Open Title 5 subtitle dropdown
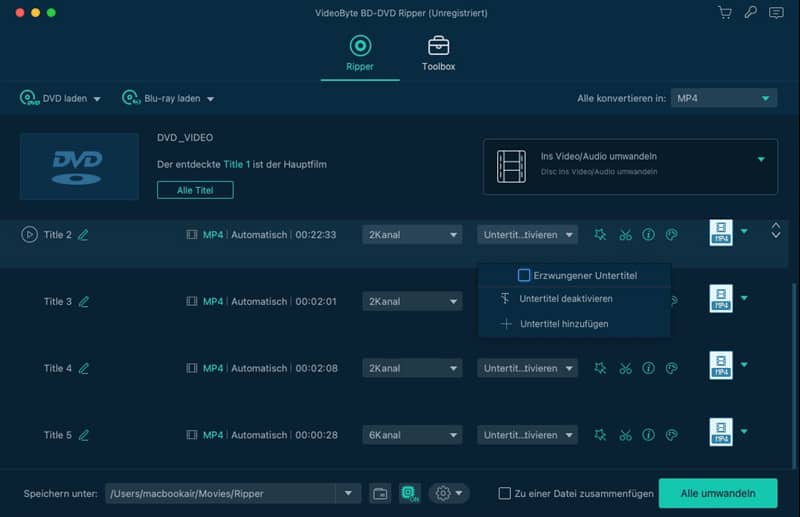 pyautogui.click(x=528, y=435)
